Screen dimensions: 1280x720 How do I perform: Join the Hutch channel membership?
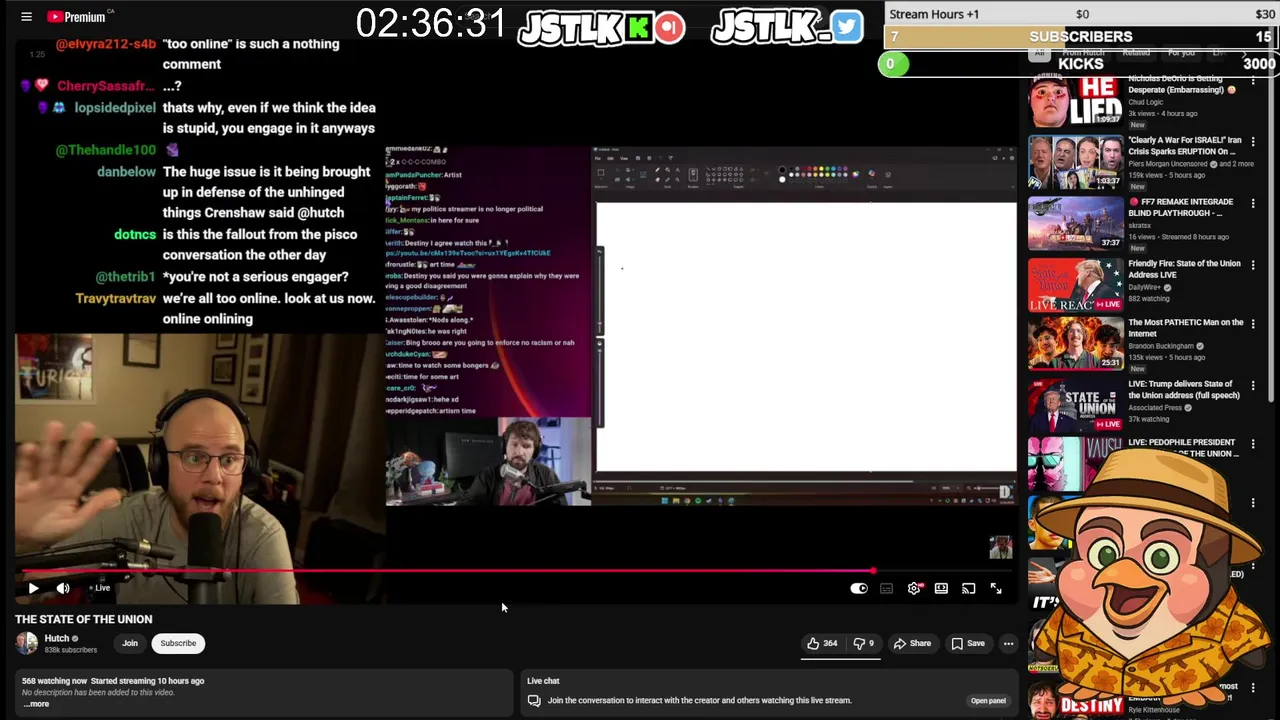click(130, 643)
